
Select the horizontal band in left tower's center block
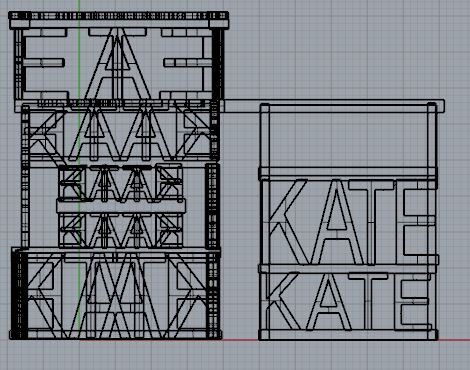click(121, 206)
